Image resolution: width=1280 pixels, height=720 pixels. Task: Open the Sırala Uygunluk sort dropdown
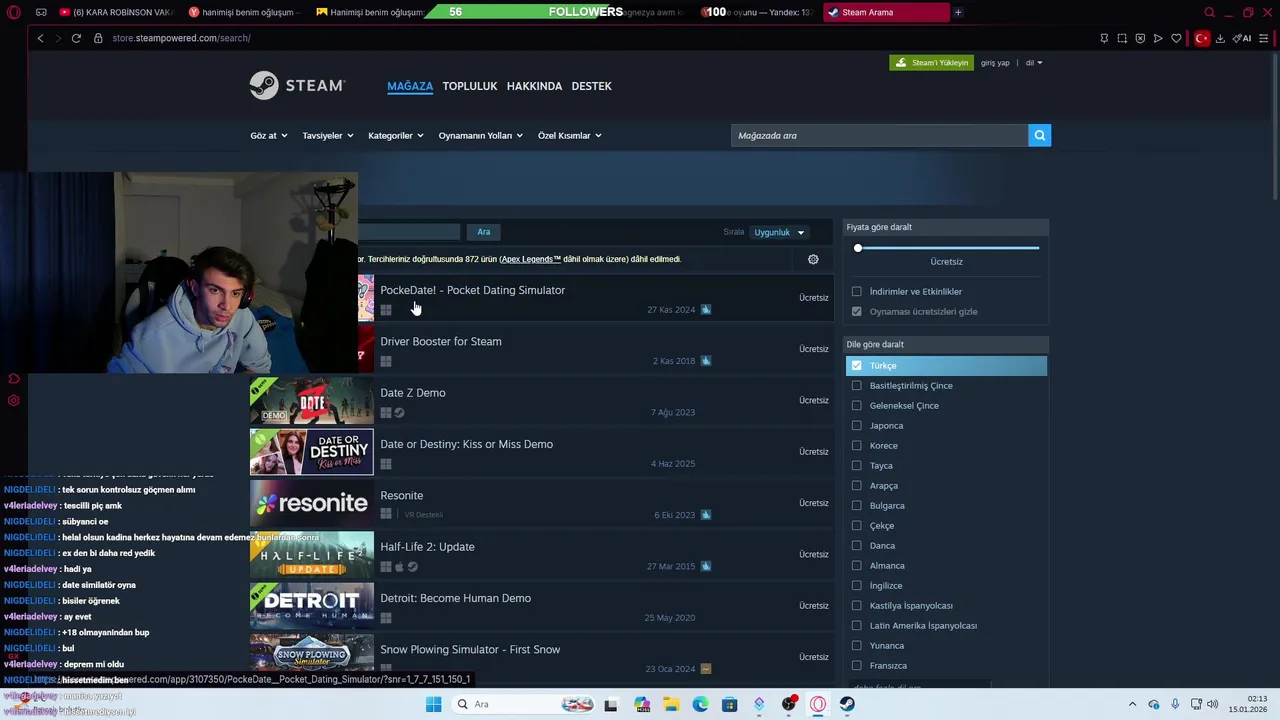(x=779, y=232)
